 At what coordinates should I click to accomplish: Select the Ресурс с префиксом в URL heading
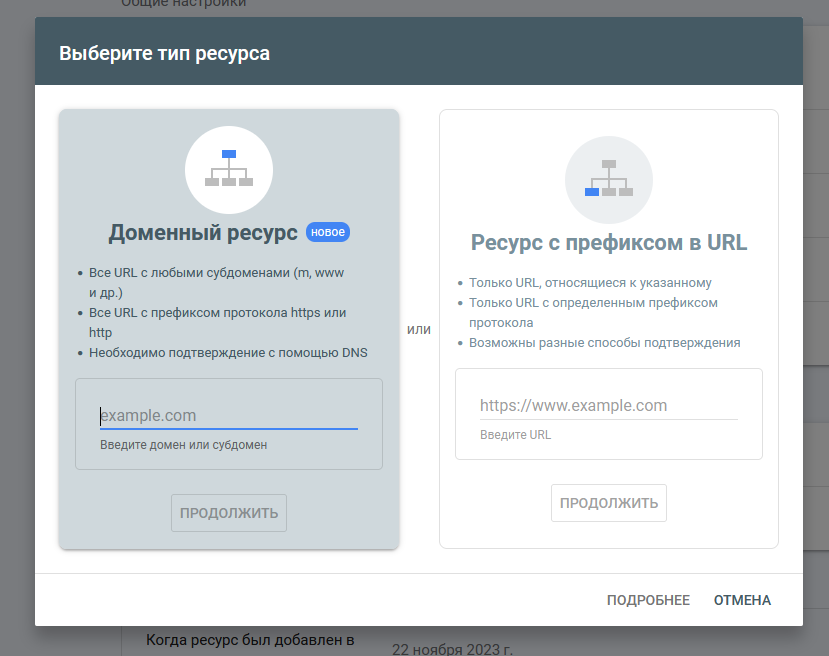[609, 243]
